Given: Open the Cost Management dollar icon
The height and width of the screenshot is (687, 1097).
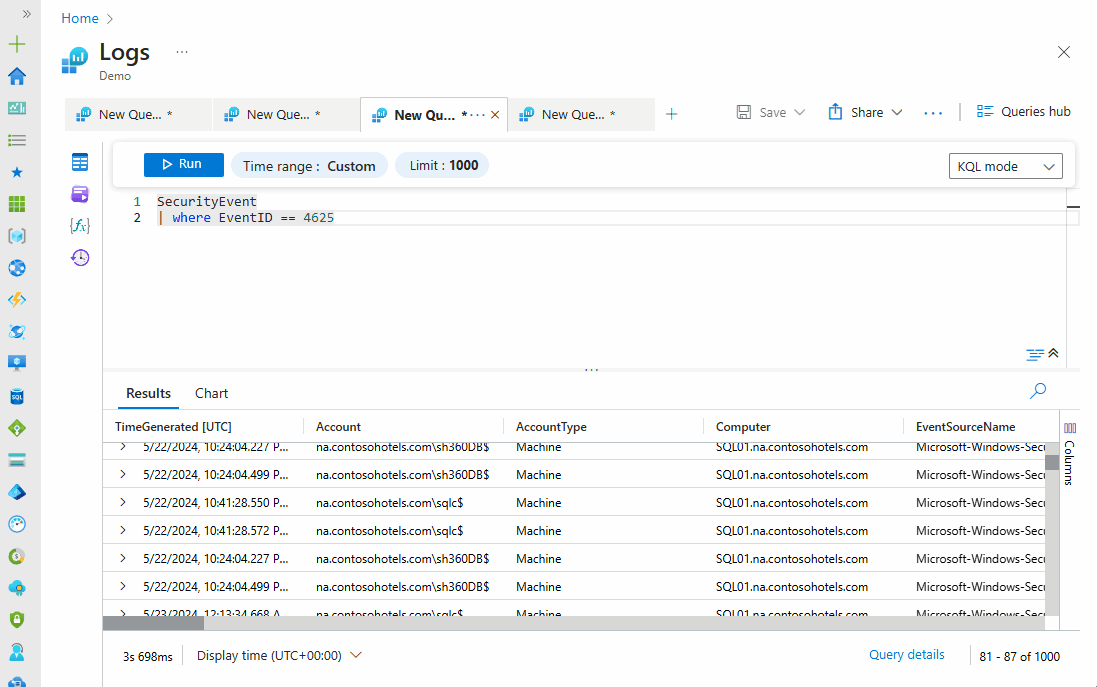Looking at the screenshot, I should tap(17, 556).
